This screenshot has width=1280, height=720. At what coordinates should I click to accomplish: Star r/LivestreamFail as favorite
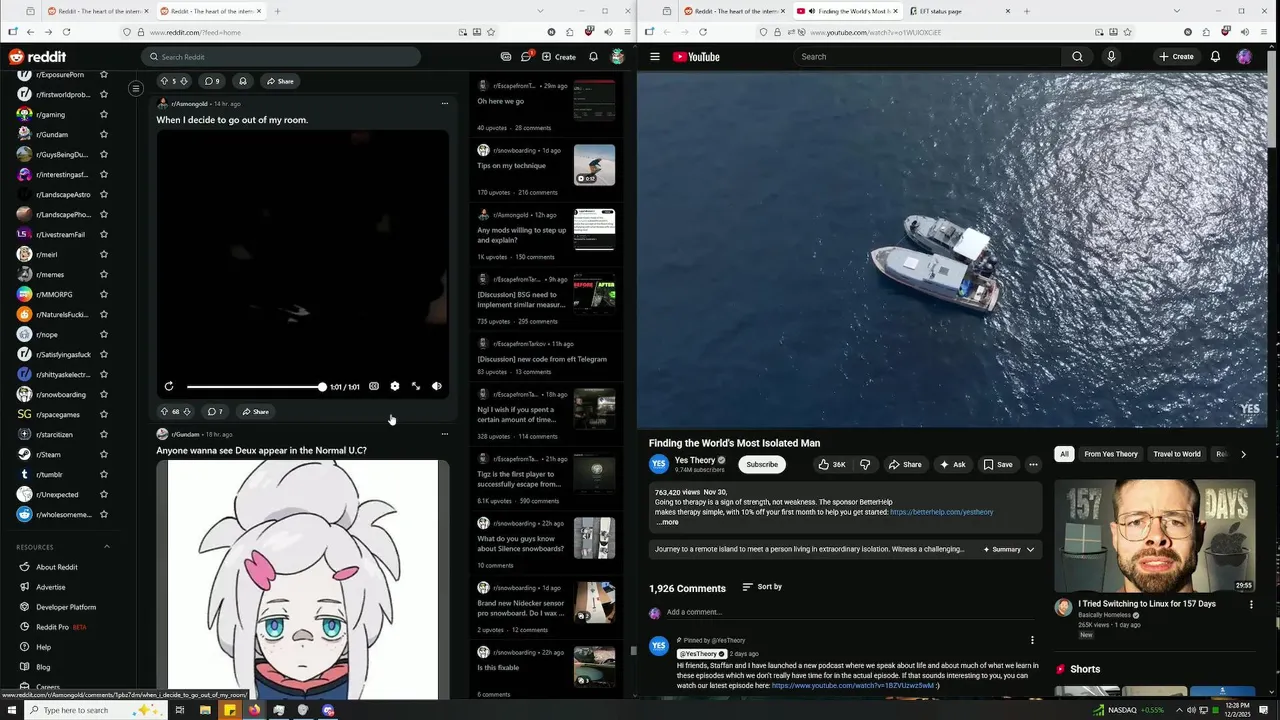[x=104, y=234]
